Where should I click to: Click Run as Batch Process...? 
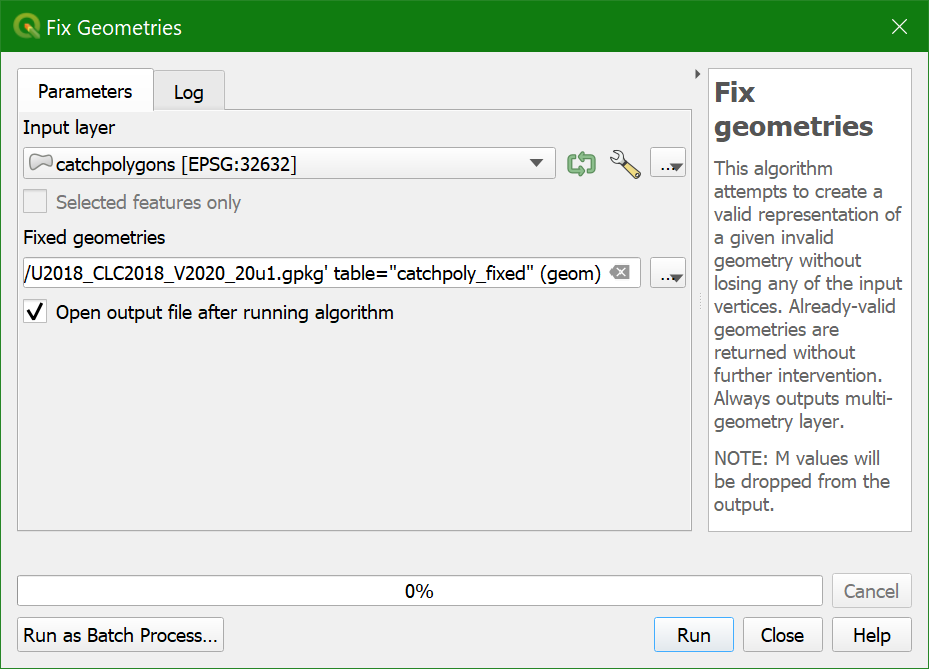click(x=120, y=635)
